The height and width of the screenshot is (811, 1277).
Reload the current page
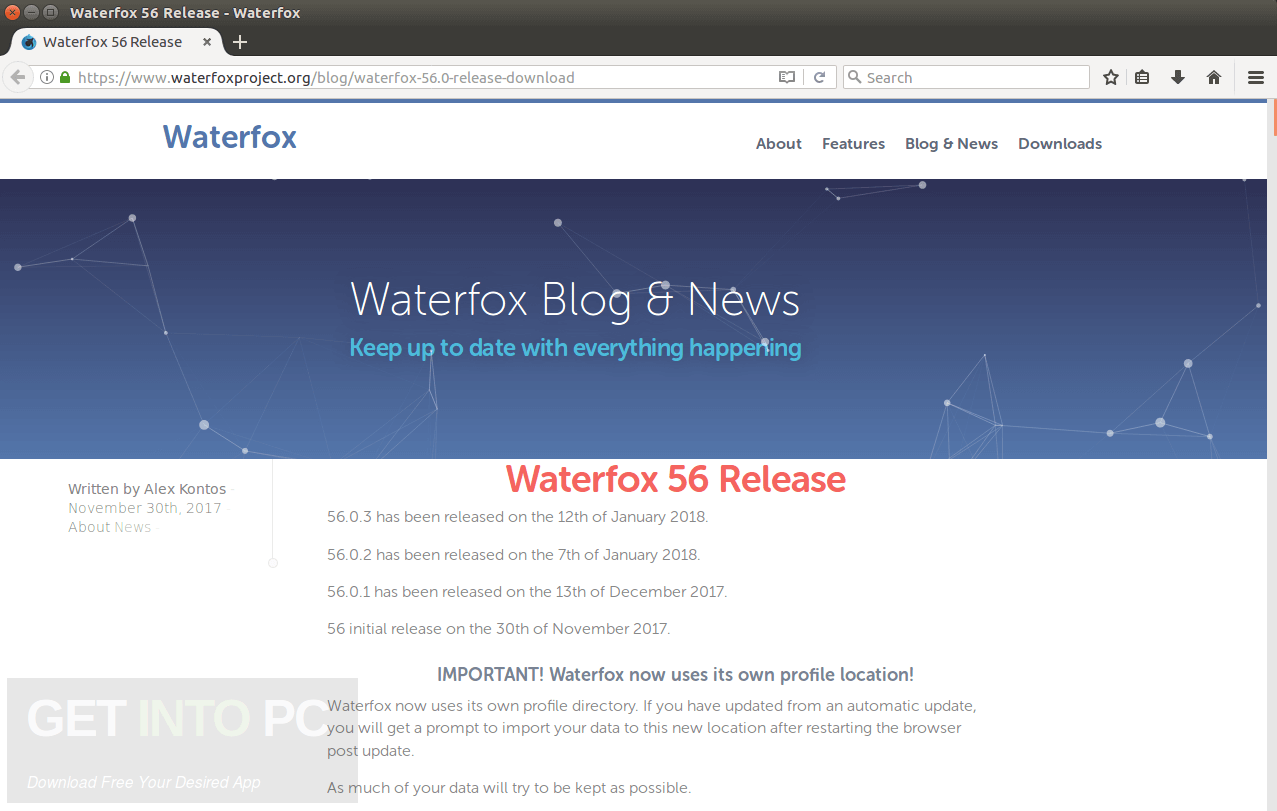[x=819, y=77]
